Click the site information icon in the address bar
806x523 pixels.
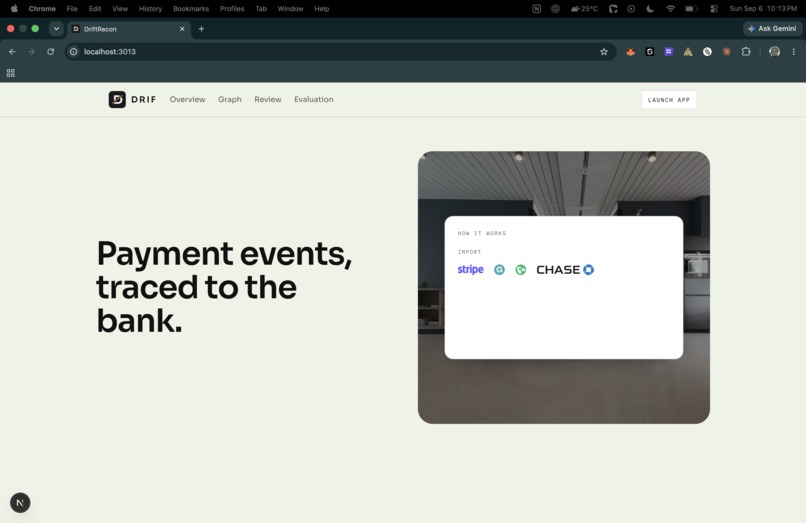(74, 51)
